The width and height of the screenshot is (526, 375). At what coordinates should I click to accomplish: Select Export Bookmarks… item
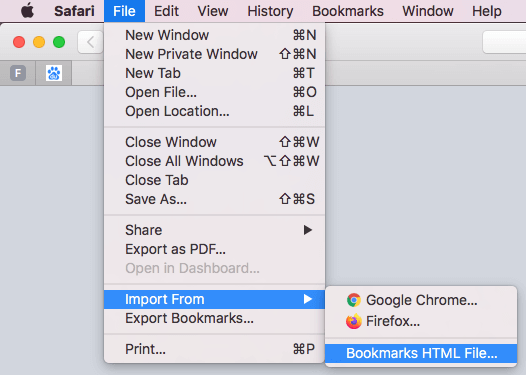(x=214, y=318)
